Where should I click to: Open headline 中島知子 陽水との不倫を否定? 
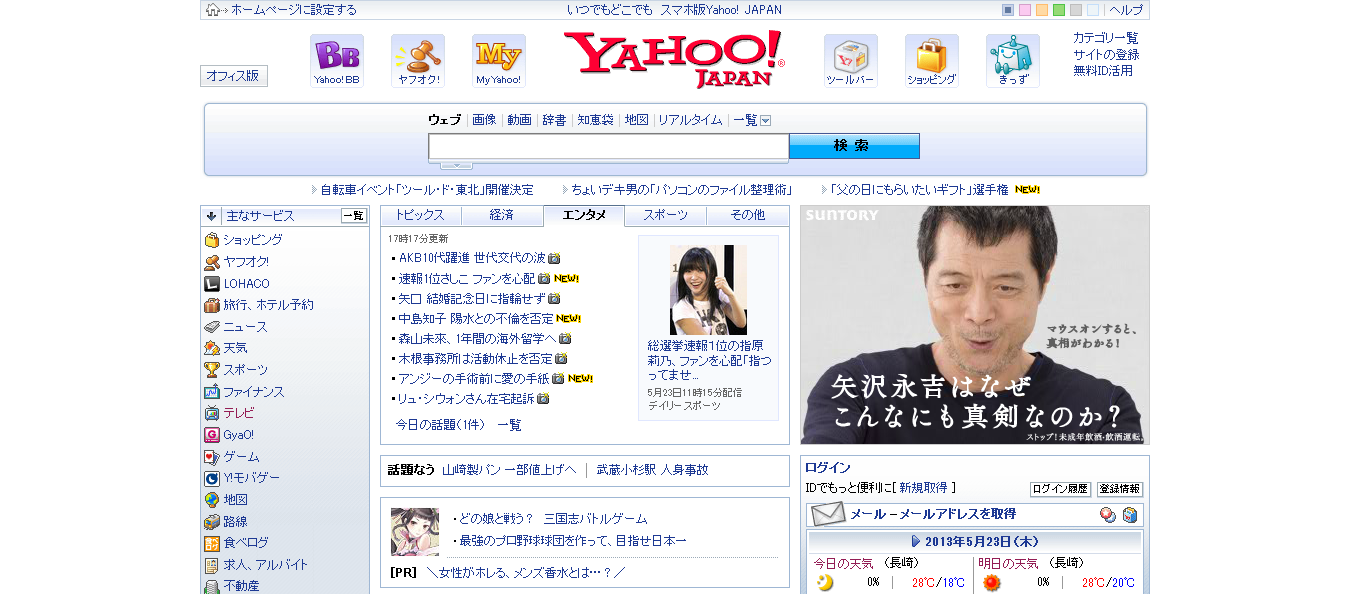click(x=476, y=318)
